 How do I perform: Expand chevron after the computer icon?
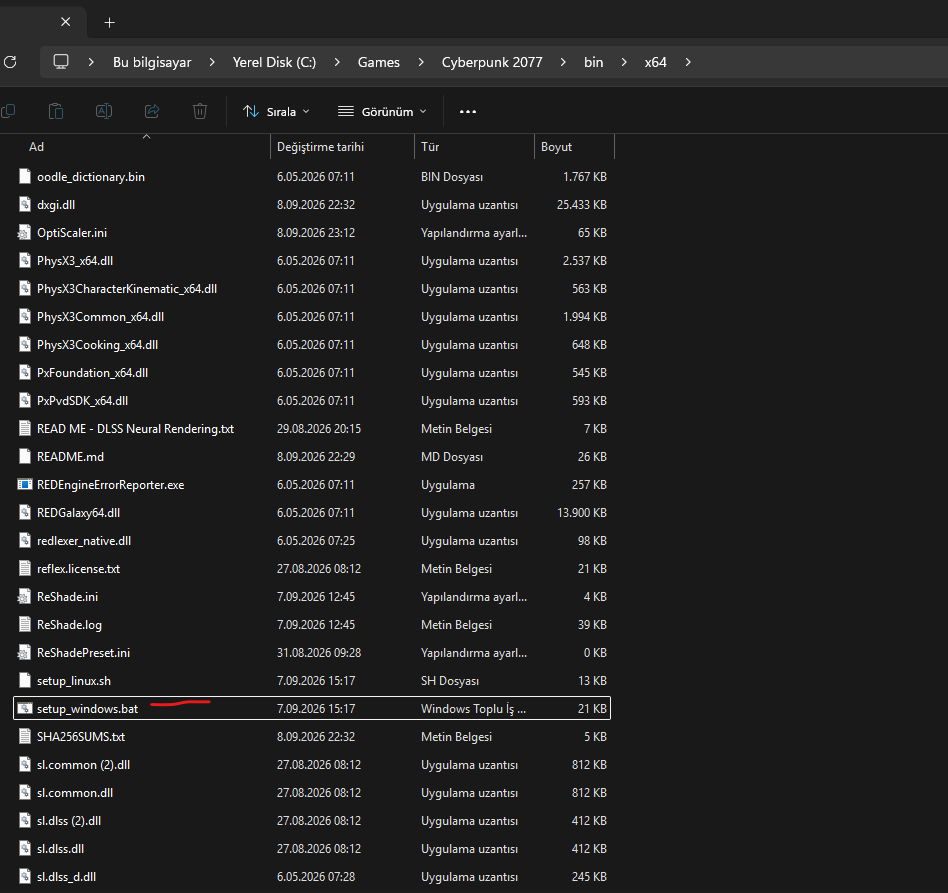[x=91, y=62]
